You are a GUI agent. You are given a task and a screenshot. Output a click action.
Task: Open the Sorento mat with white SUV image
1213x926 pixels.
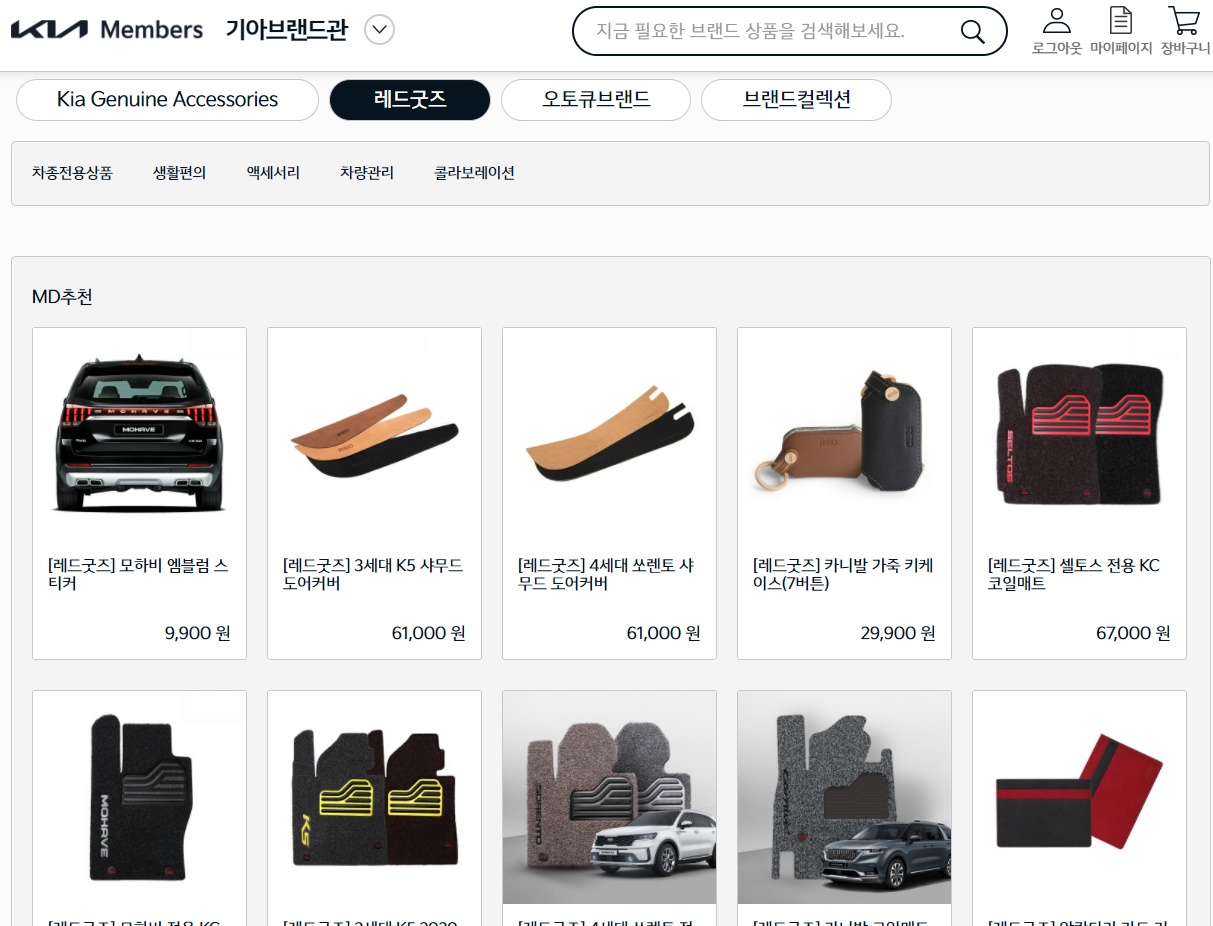click(x=609, y=797)
